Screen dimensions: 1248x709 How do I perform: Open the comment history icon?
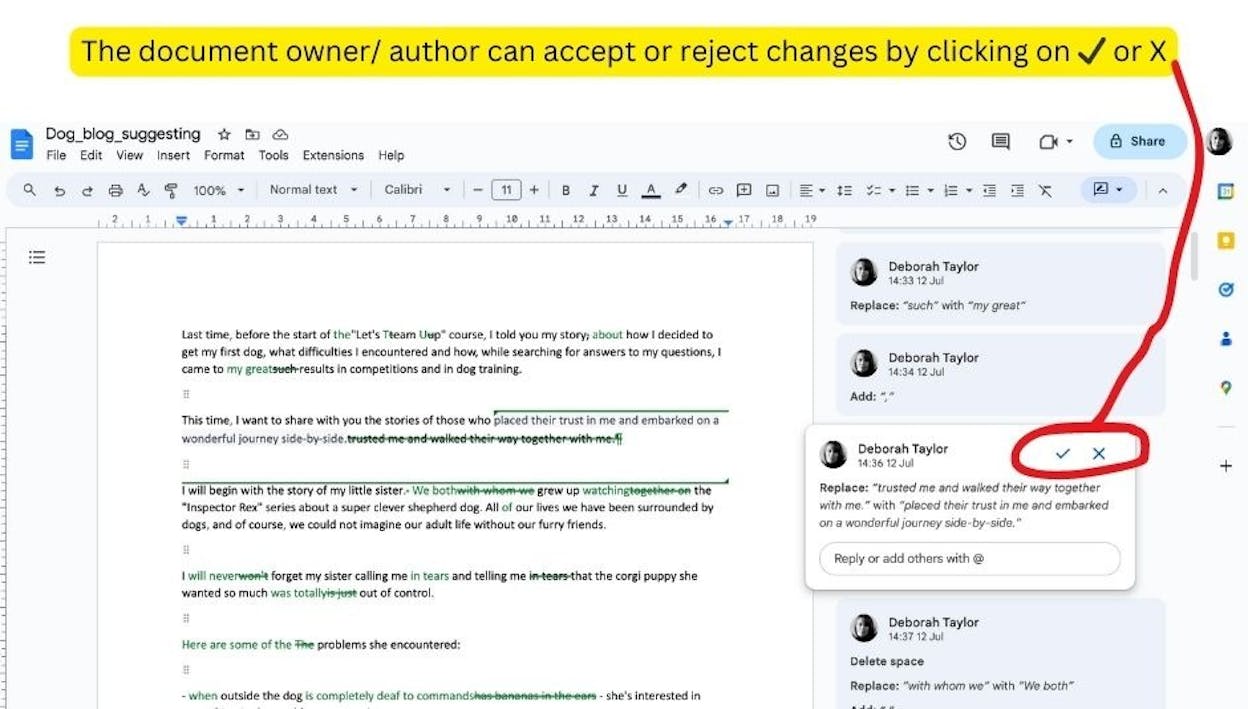point(1000,142)
